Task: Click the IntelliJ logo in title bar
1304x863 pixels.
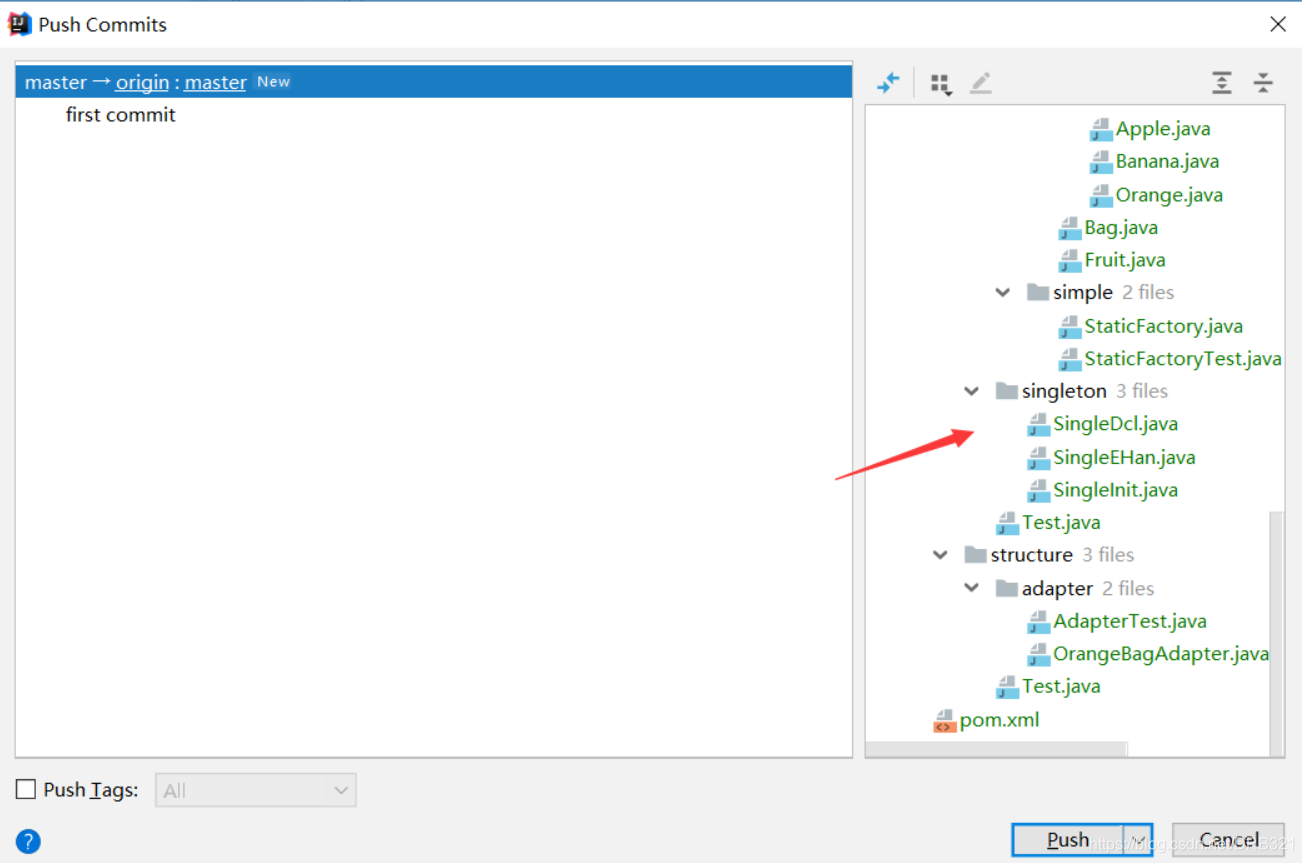Action: coord(19,24)
